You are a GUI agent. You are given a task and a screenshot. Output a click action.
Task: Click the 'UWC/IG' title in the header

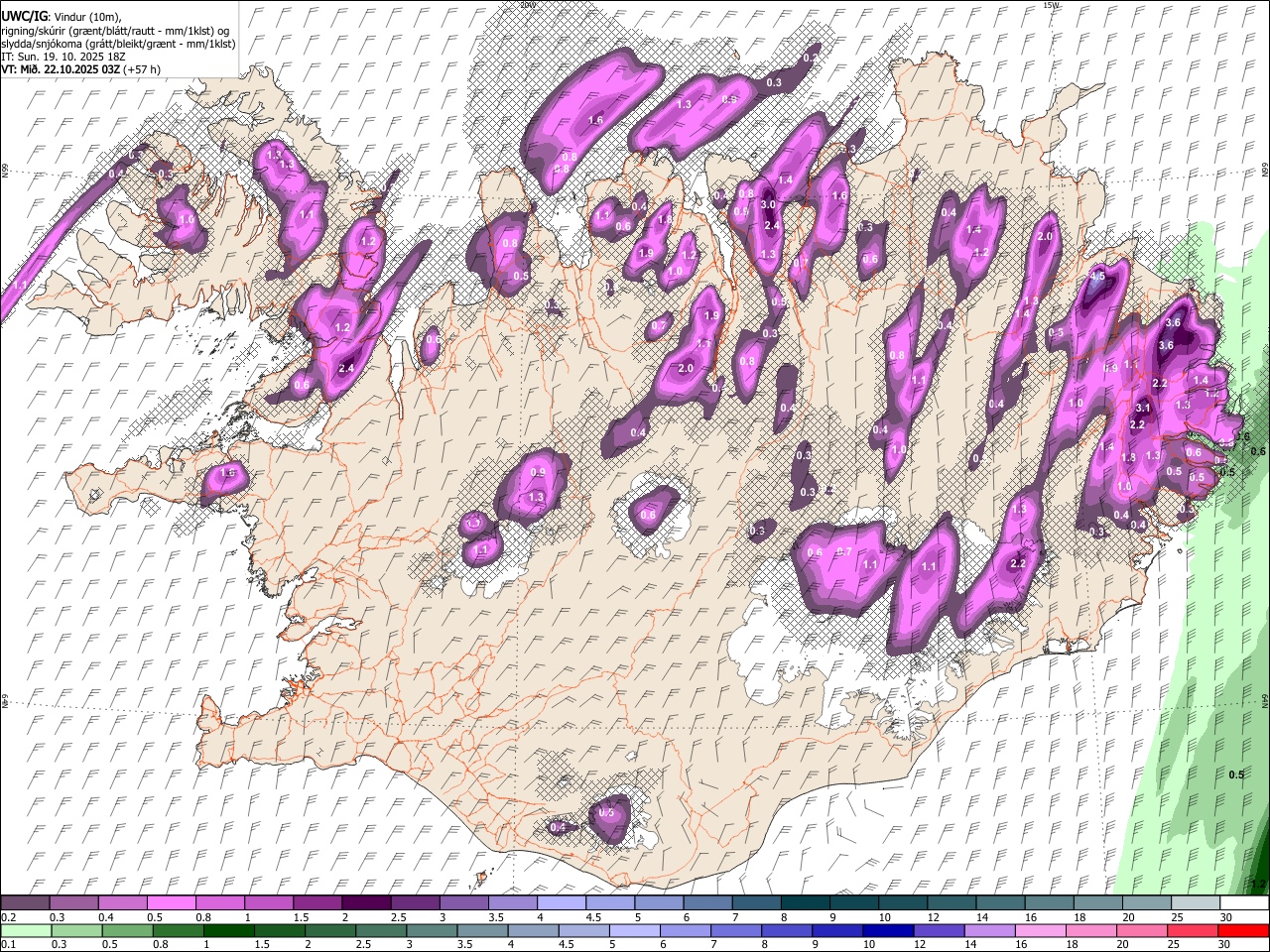point(24,17)
